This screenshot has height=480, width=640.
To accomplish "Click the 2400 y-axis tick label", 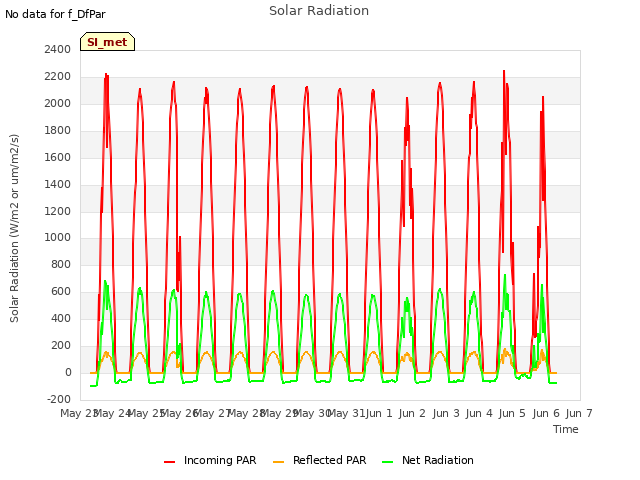I will pos(58,49).
